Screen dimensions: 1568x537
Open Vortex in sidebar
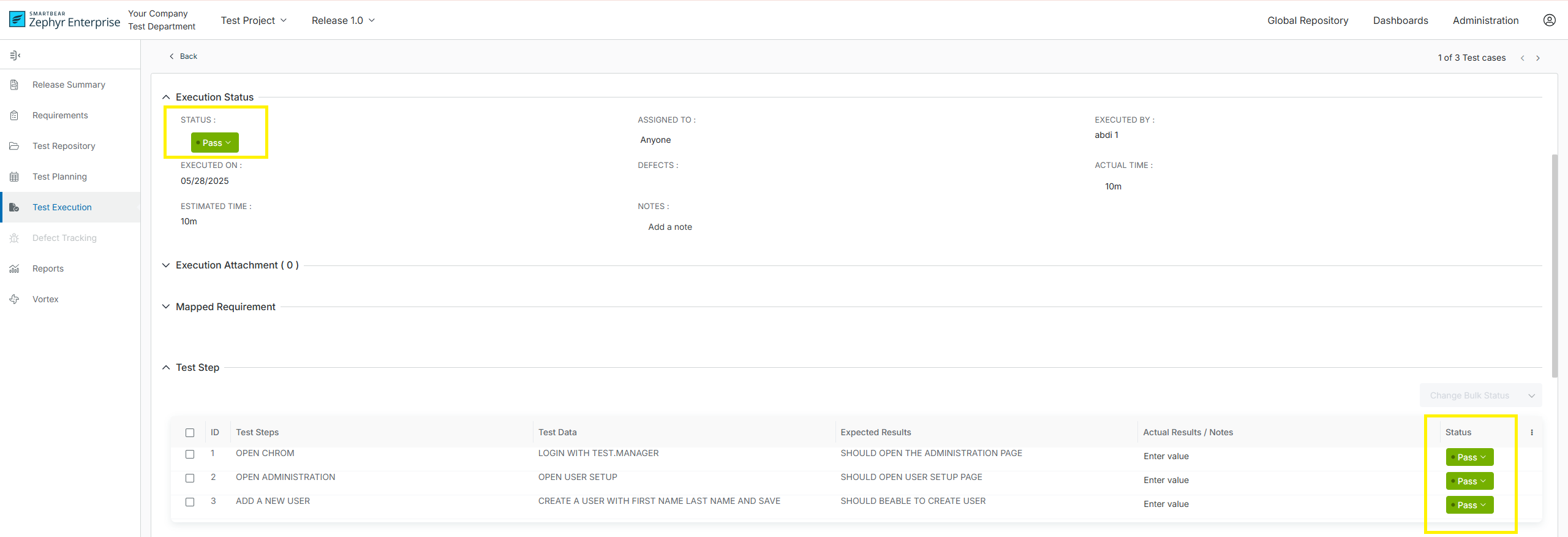(x=45, y=299)
